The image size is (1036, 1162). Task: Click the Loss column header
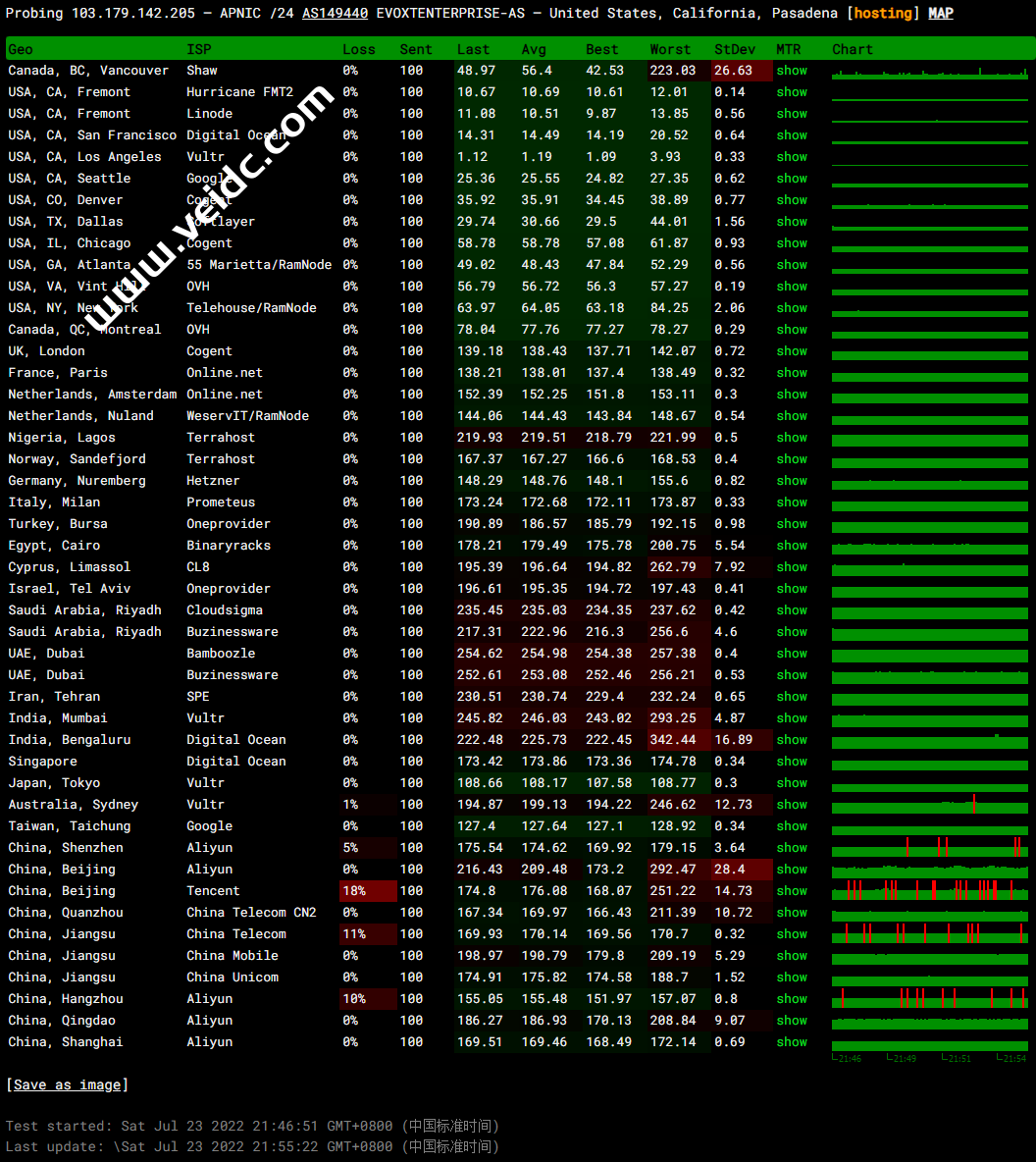point(359,50)
